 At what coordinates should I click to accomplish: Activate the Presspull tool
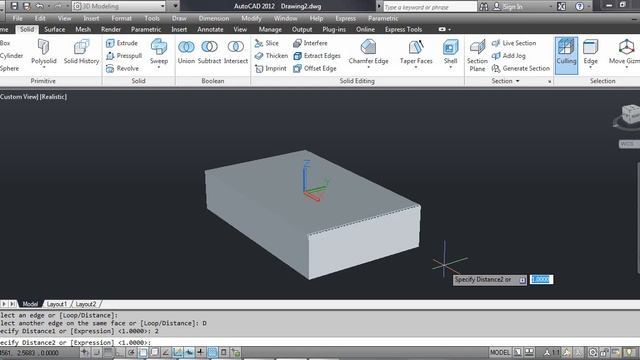(x=124, y=56)
